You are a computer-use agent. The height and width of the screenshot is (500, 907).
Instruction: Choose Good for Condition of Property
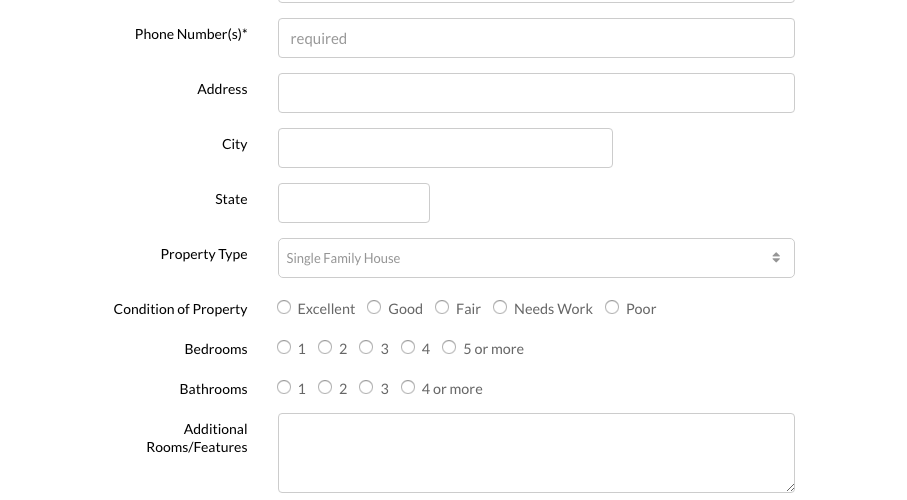374,308
